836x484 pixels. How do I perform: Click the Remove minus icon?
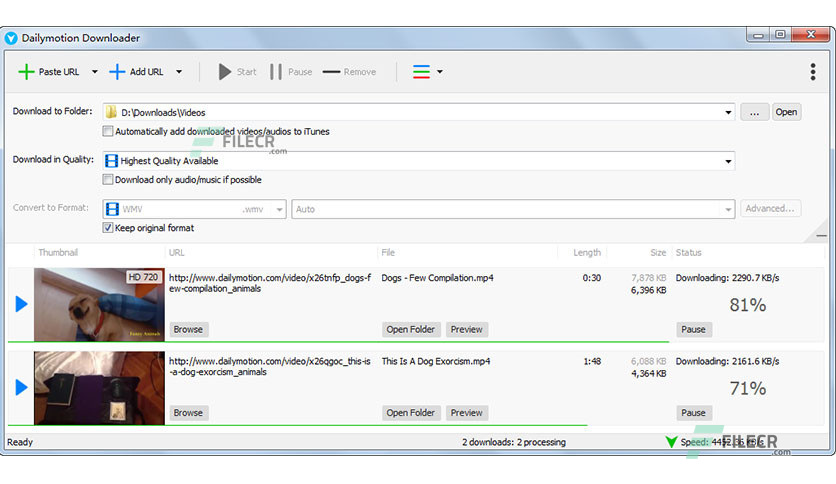(x=331, y=71)
